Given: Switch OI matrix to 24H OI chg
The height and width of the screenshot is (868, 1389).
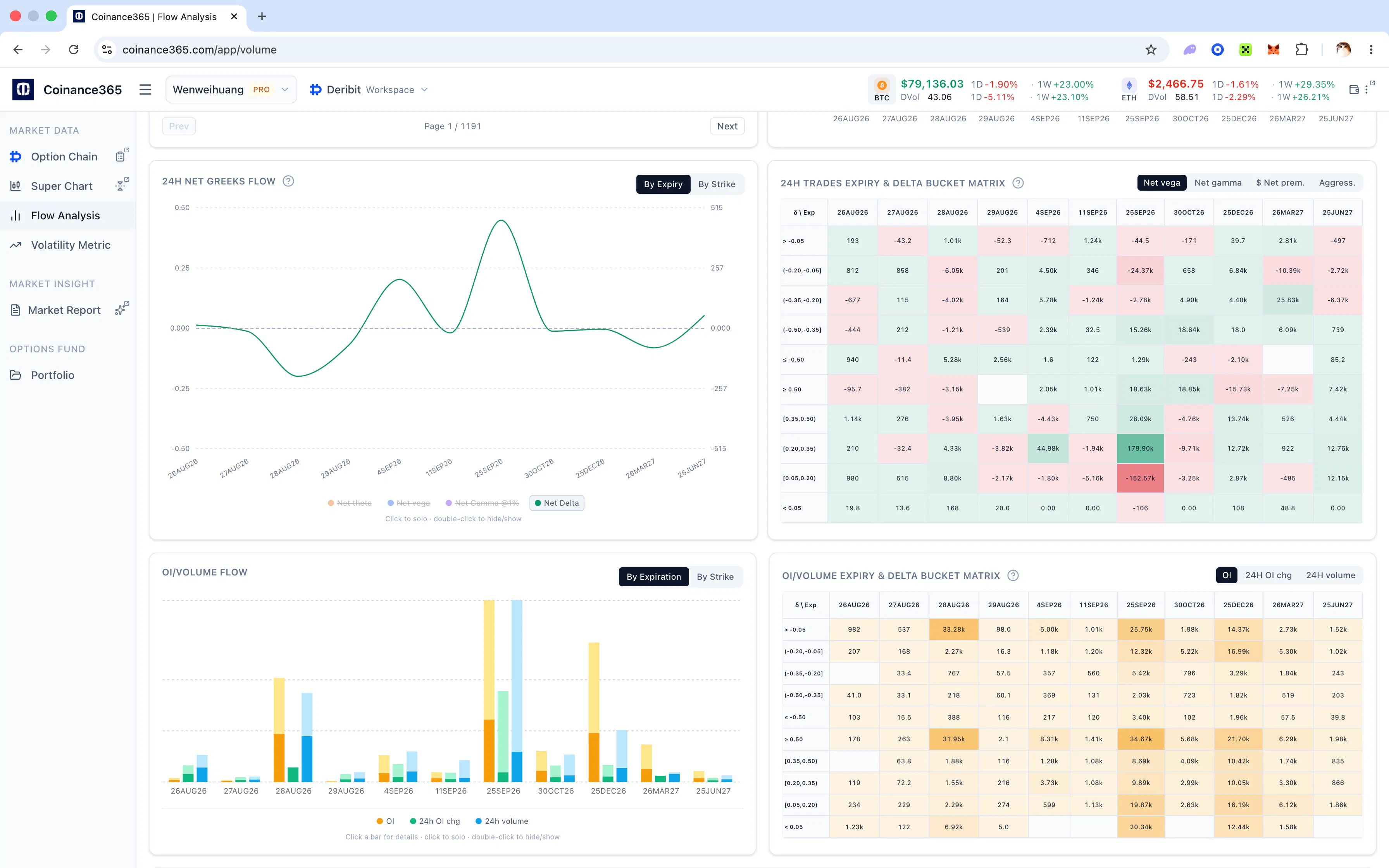Looking at the screenshot, I should pos(1268,575).
